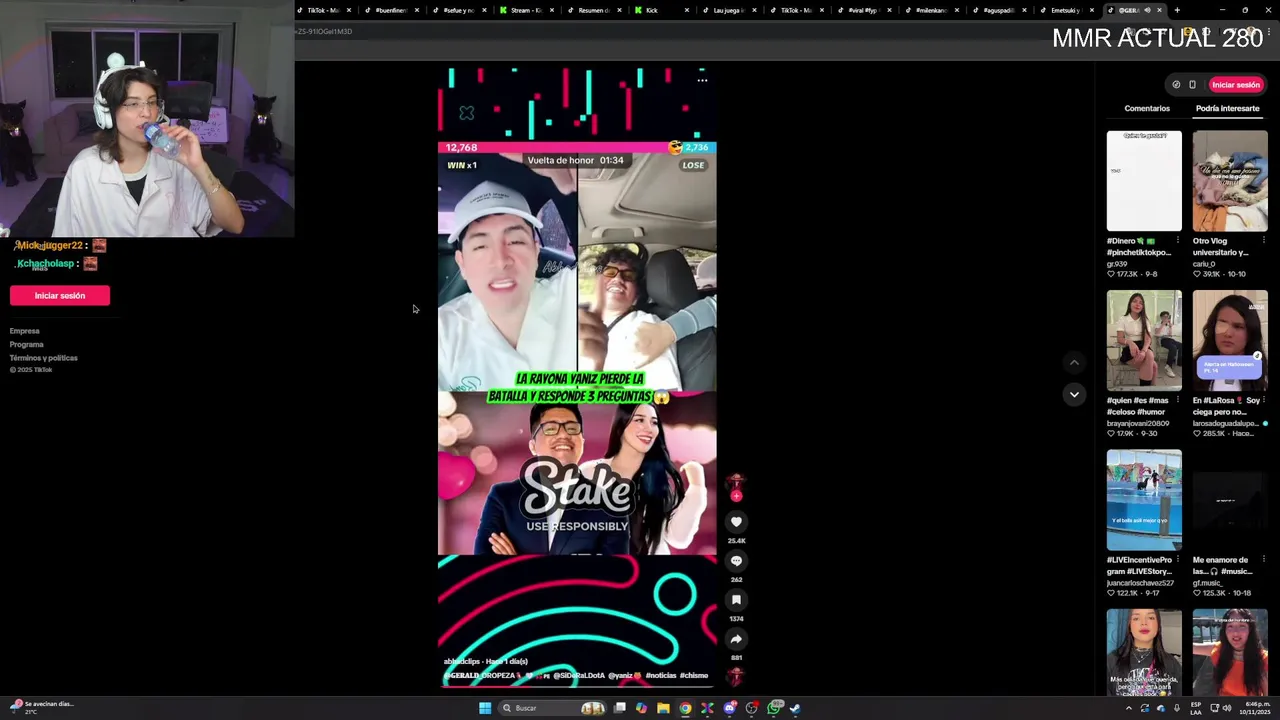Image resolution: width=1280 pixels, height=720 pixels.
Task: Open File Explorer from taskbar
Action: (663, 708)
